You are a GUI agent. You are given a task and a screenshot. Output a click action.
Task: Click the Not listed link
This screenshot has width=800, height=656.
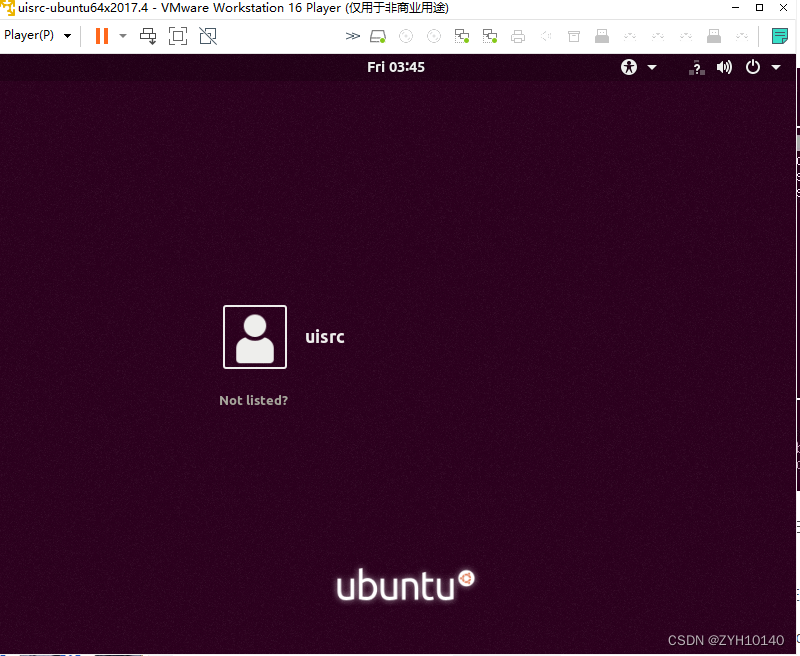[253, 400]
